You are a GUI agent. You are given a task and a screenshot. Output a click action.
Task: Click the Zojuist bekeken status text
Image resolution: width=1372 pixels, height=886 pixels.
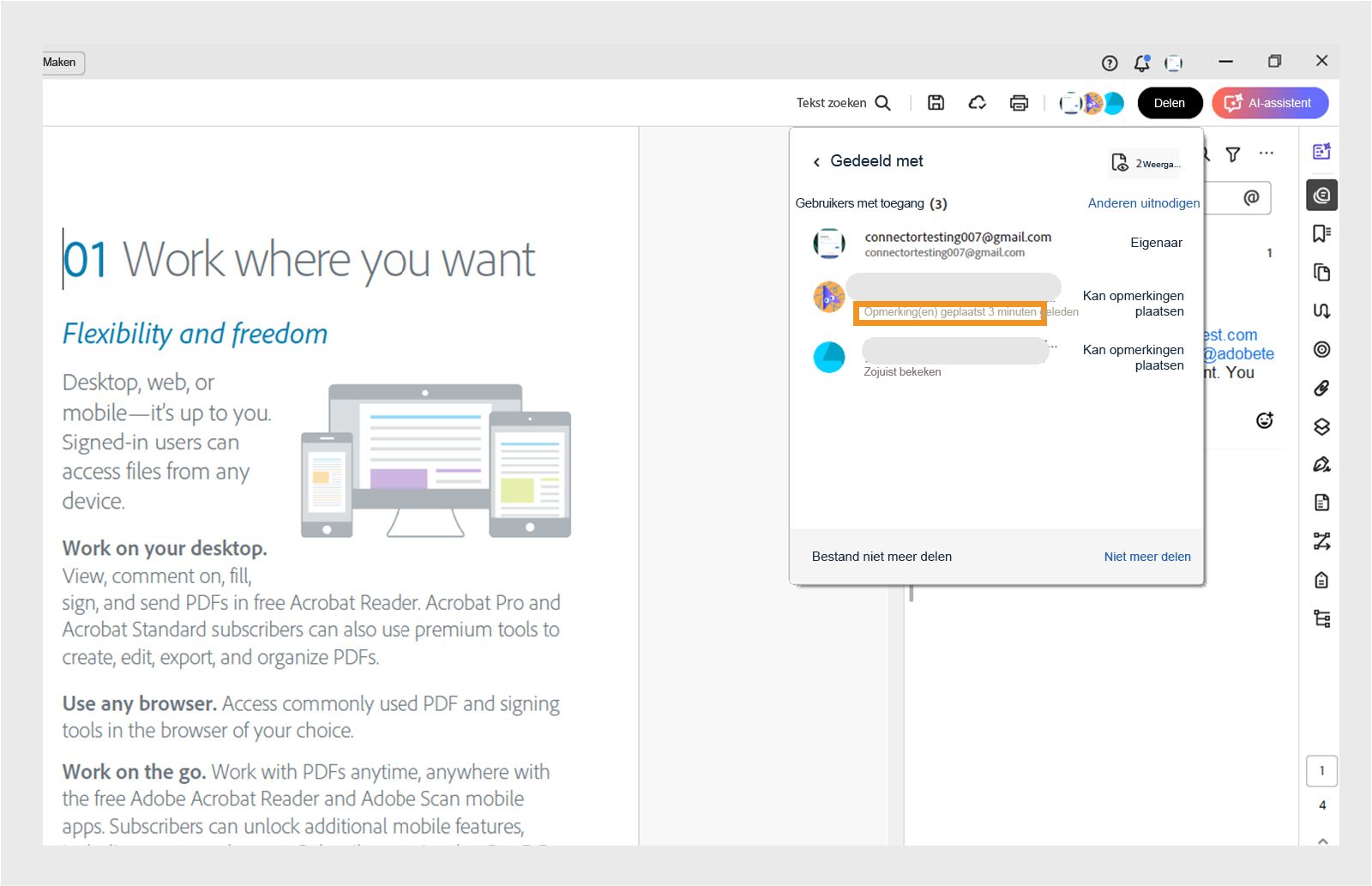click(902, 372)
